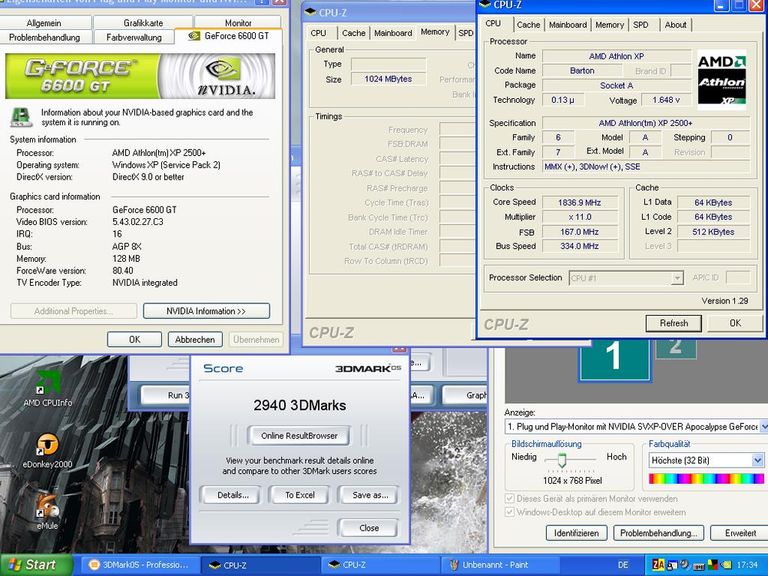This screenshot has height=576, width=768.
Task: Click the Refresh button in CPU-Z
Action: [x=673, y=323]
